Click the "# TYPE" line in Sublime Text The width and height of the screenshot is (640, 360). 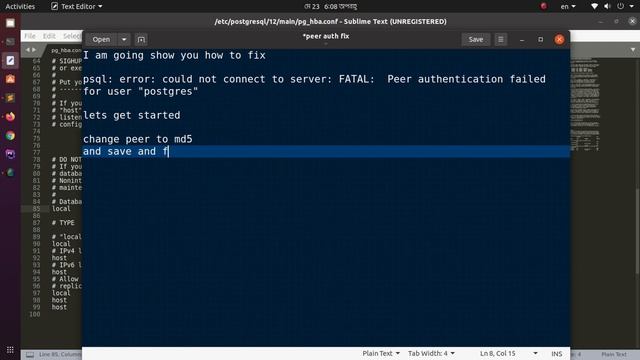coord(63,223)
